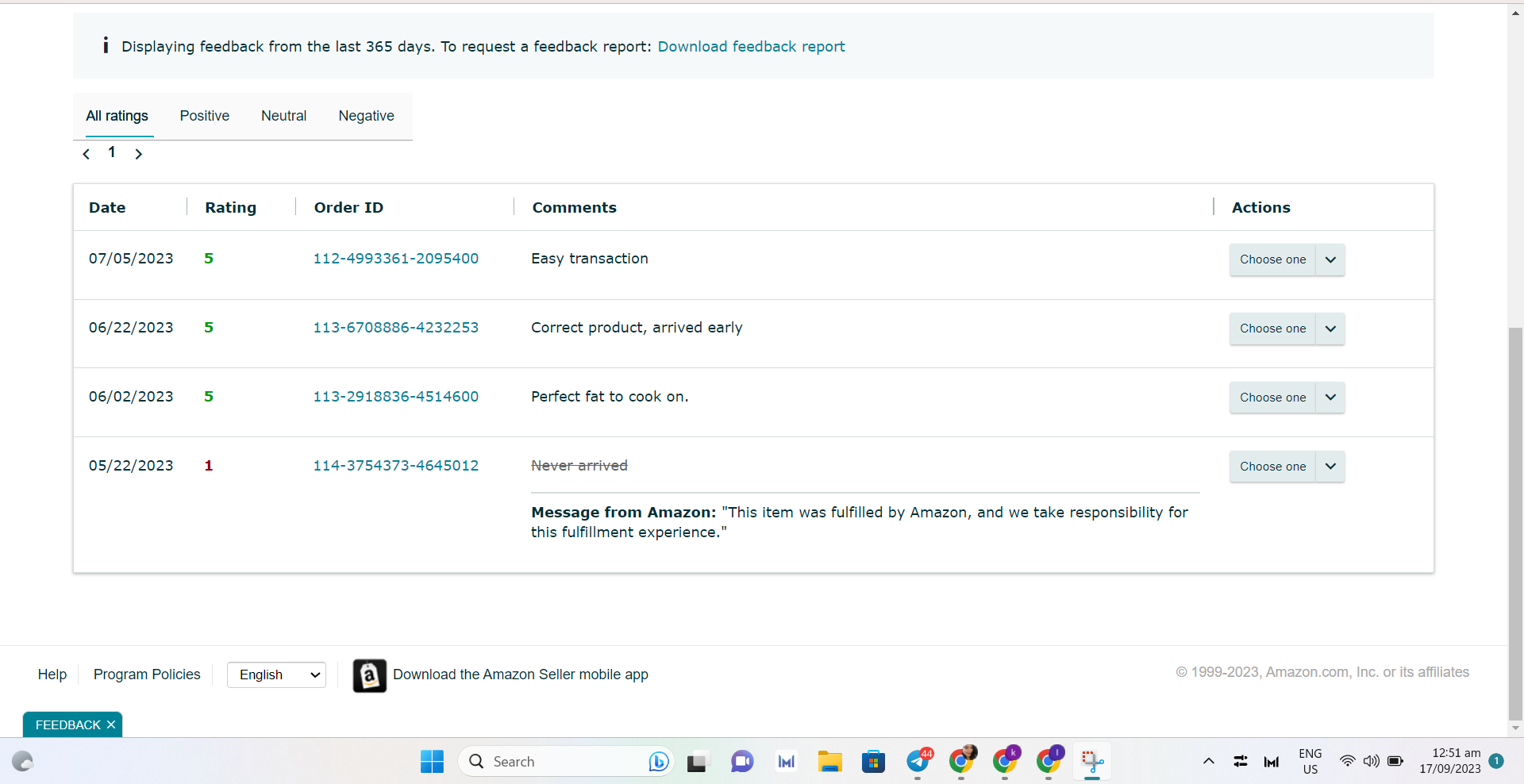Show hidden system tray icons
Screen dimensions: 1524x784
1209,762
